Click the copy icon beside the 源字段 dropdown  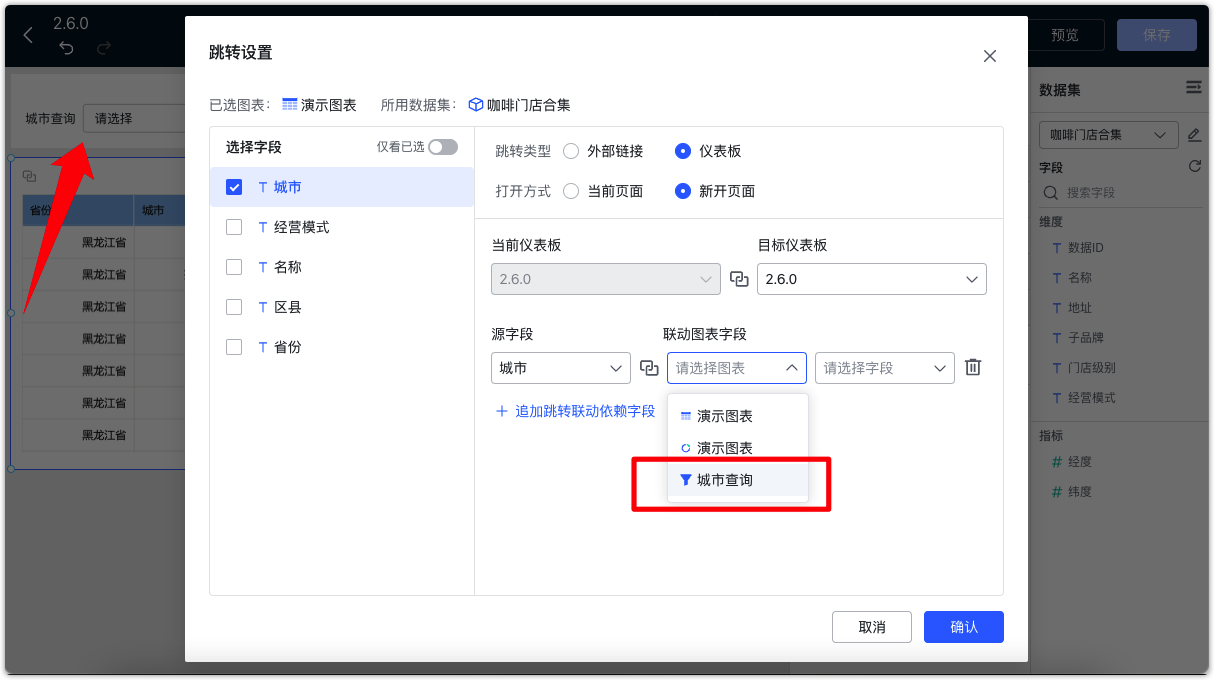(648, 368)
